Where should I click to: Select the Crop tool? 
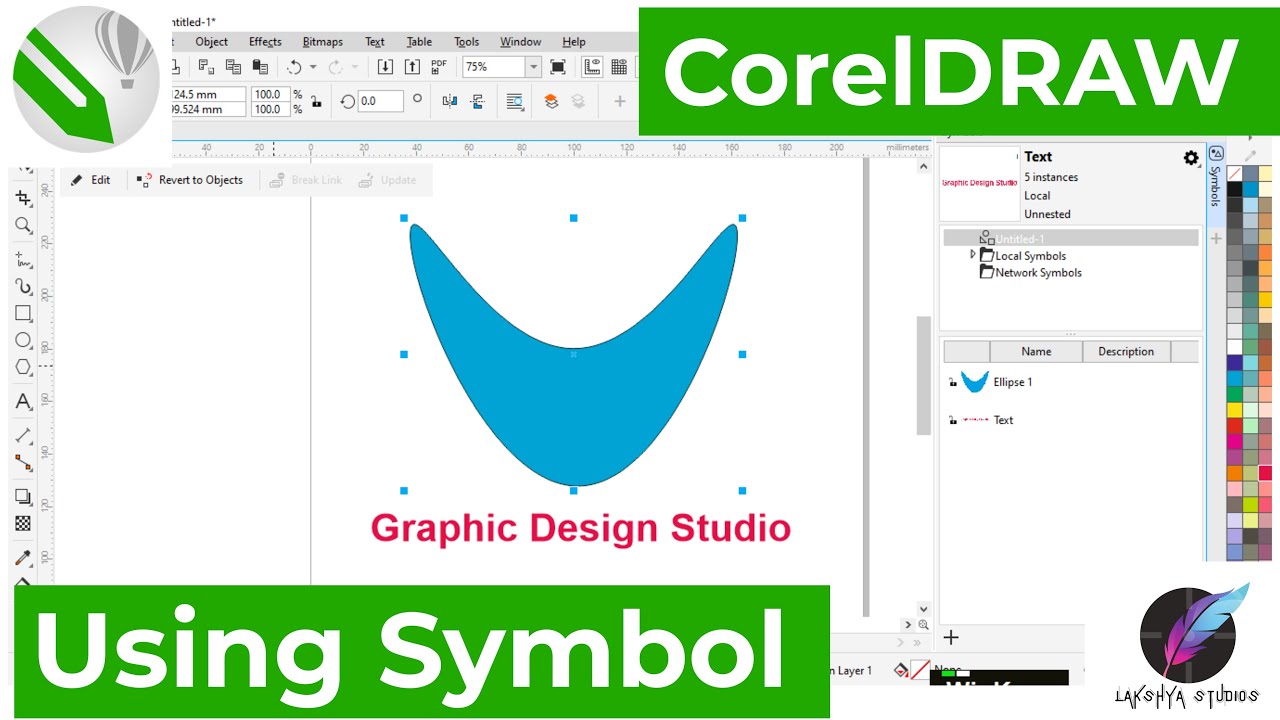(x=23, y=198)
